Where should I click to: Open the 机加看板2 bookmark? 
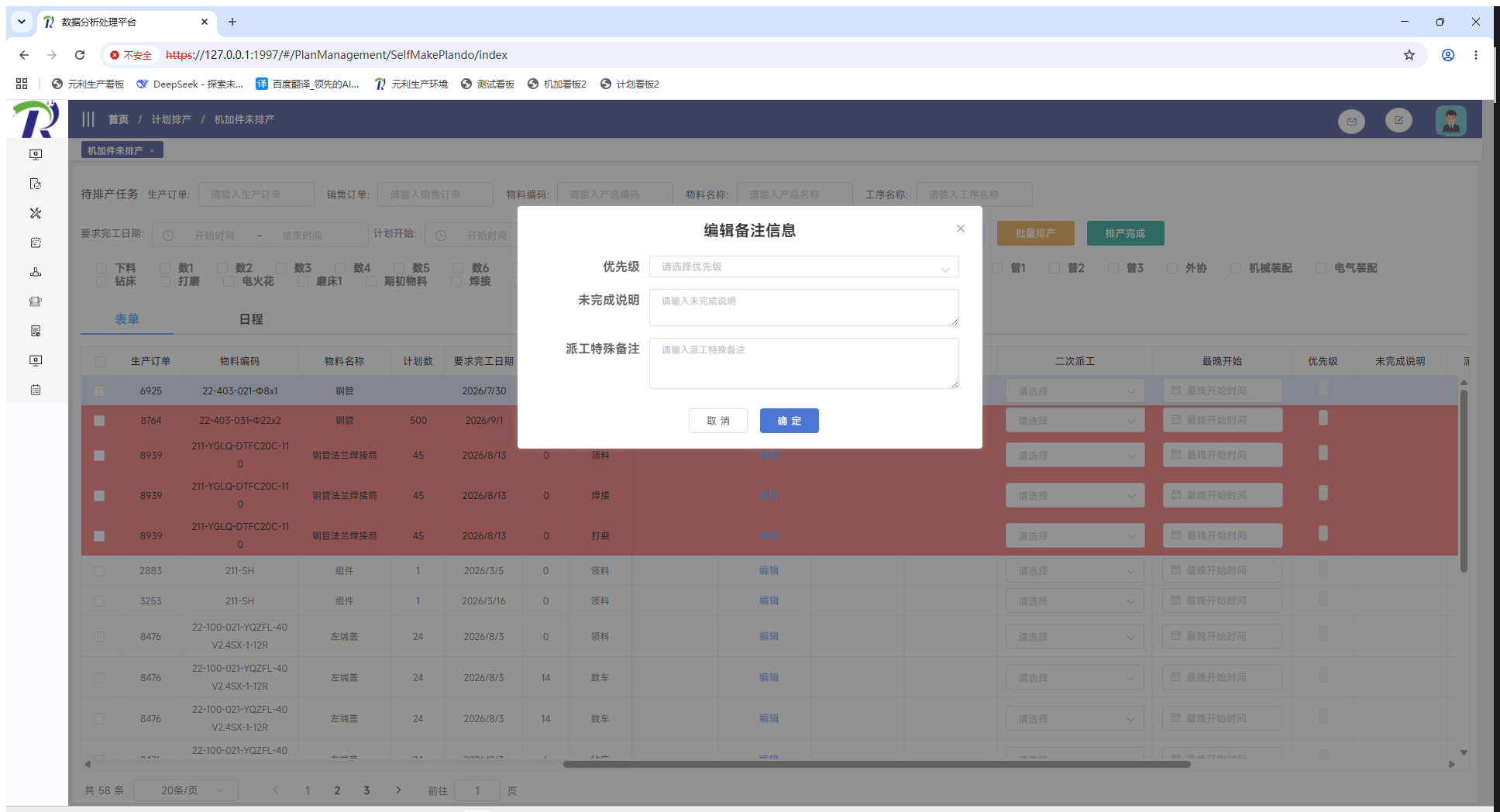click(x=557, y=84)
